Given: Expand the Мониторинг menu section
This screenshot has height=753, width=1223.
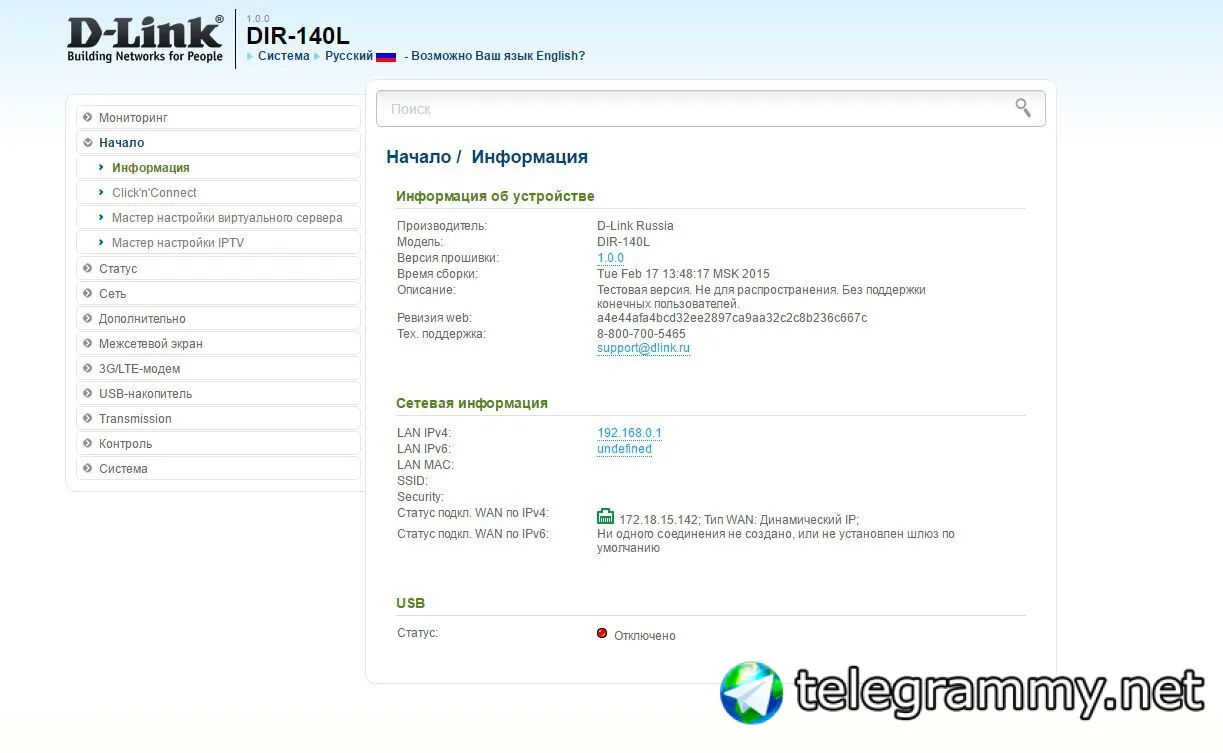Looking at the screenshot, I should [x=218, y=118].
